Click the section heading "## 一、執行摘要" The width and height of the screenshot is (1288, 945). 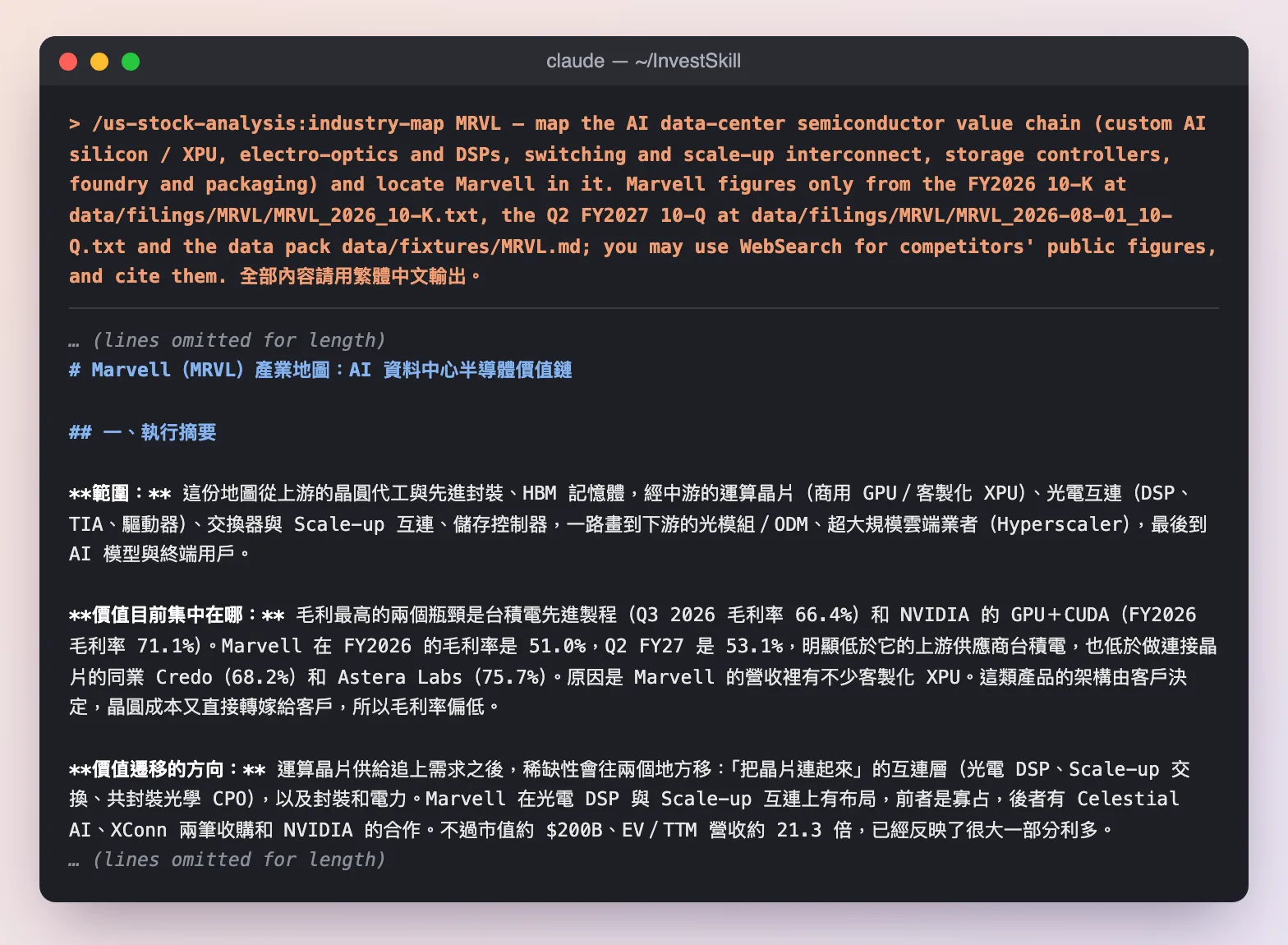coord(143,432)
